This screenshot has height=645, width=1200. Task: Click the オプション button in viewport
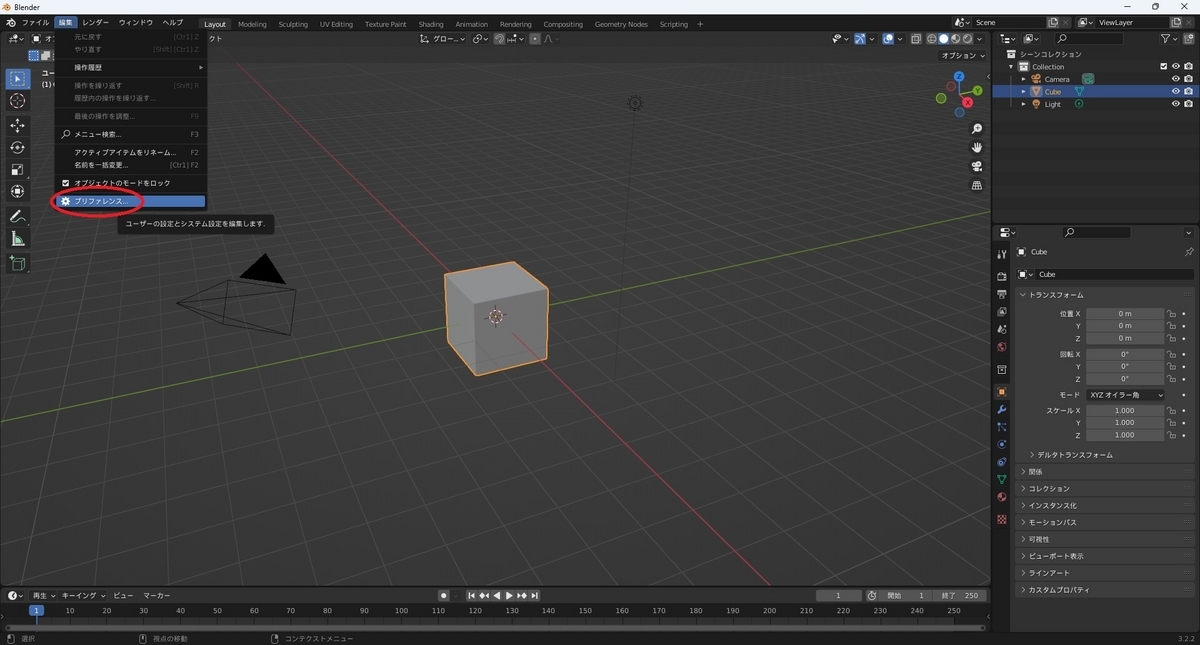[964, 56]
